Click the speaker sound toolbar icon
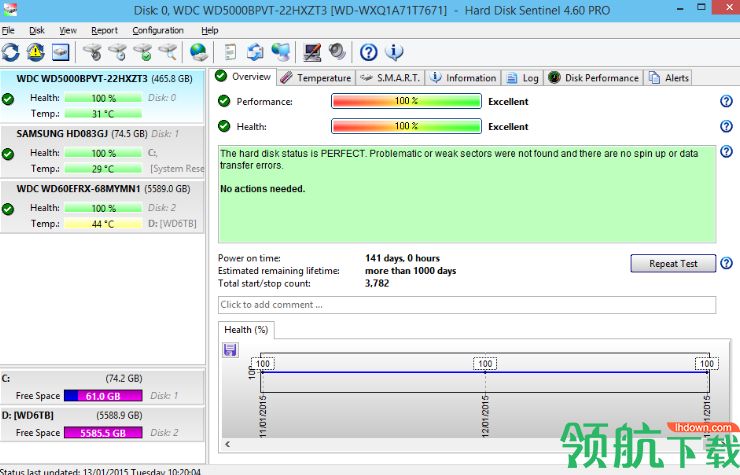 [x=337, y=51]
